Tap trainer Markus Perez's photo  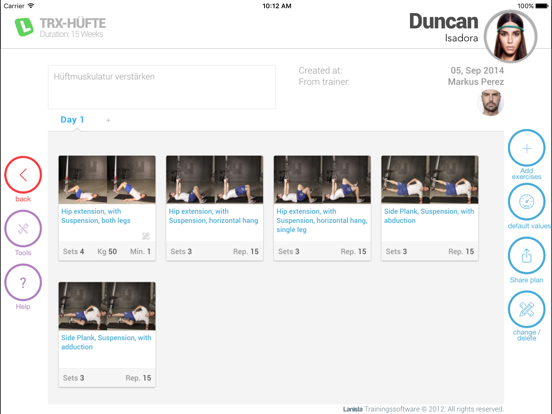[x=491, y=102]
